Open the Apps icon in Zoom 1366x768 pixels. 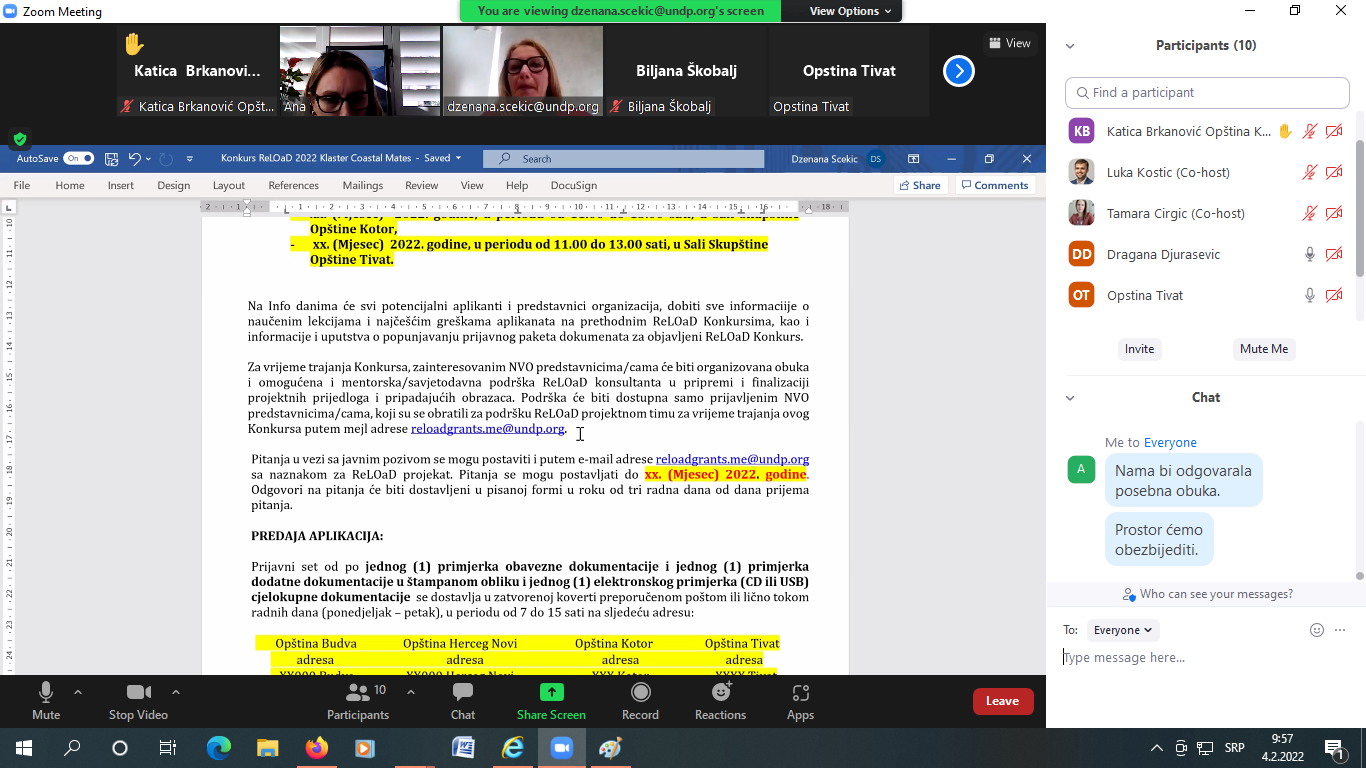pyautogui.click(x=800, y=693)
